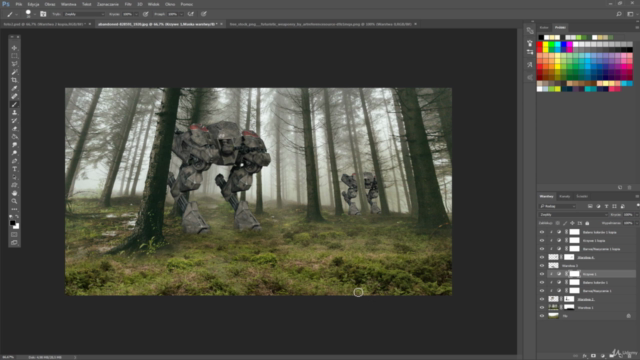This screenshot has height=360, width=640.
Task: Filter layers by pixel layers icon
Action: point(590,207)
